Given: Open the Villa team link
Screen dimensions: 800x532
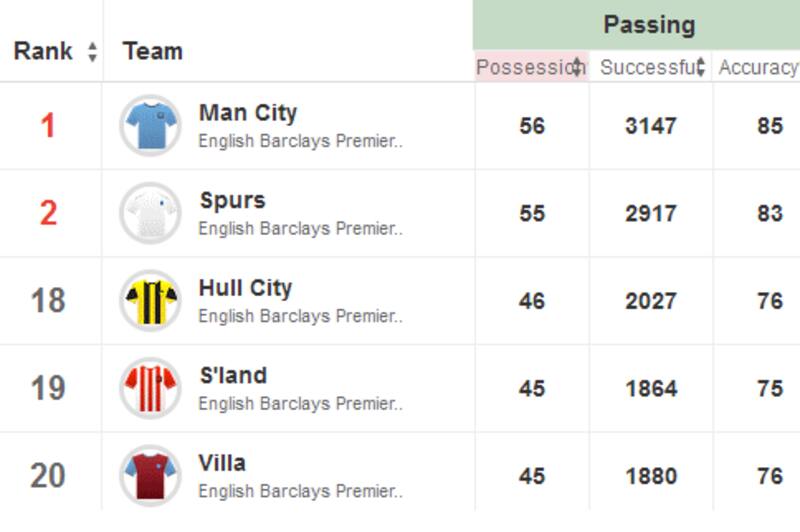Looking at the screenshot, I should pyautogui.click(x=222, y=463).
